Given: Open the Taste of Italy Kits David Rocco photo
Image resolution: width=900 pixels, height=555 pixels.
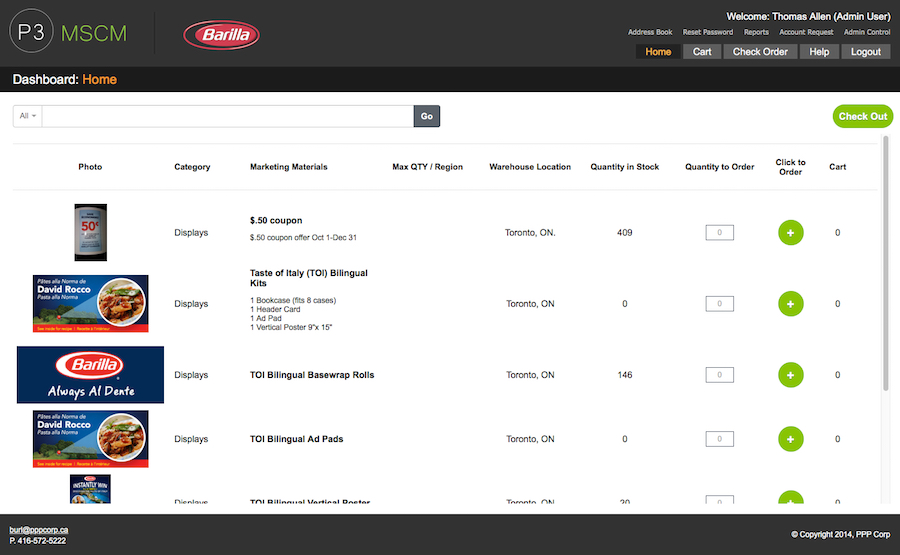Looking at the screenshot, I should click(x=91, y=304).
